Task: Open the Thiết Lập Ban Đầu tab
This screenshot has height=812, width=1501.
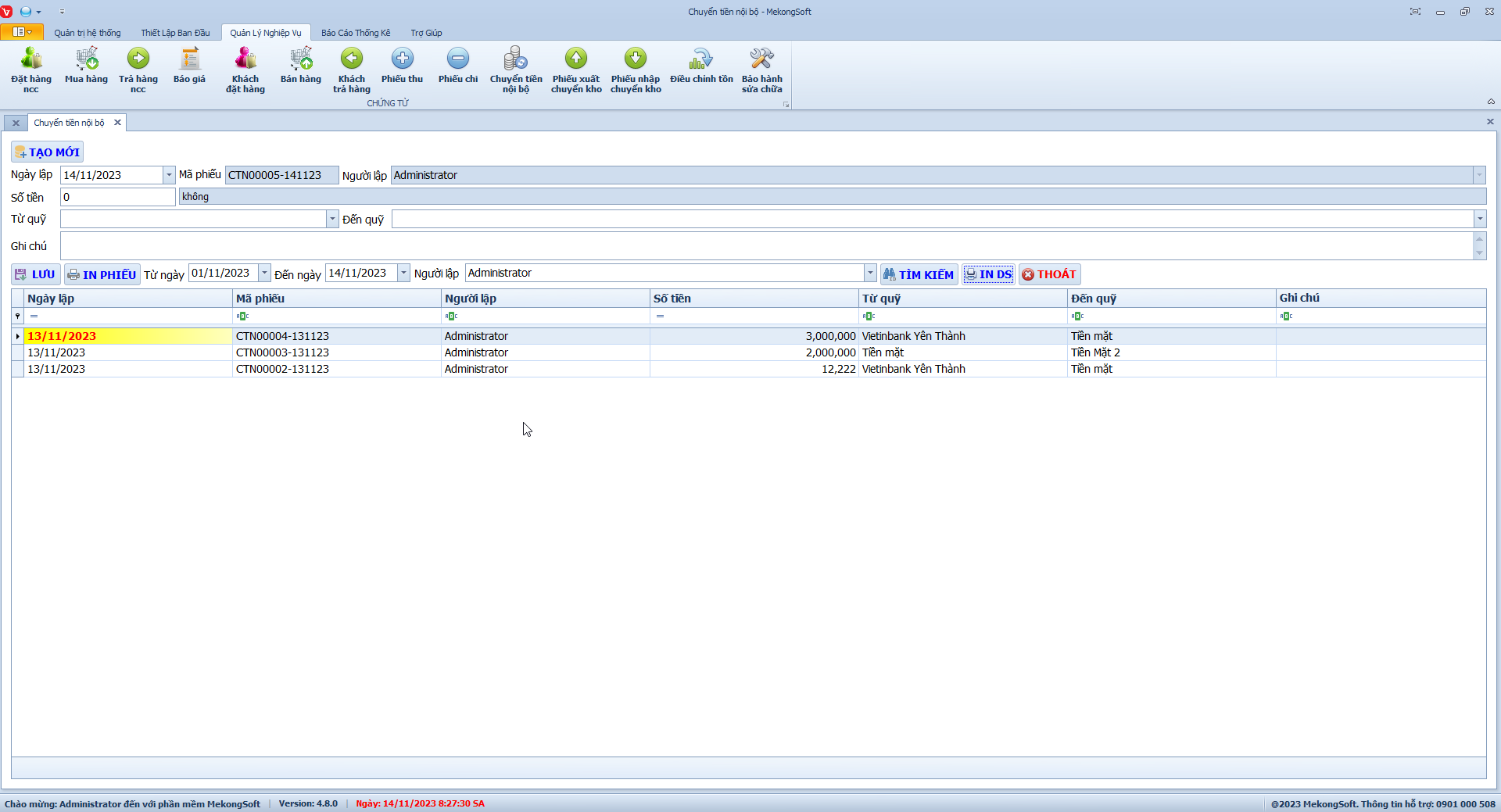Action: (175, 33)
